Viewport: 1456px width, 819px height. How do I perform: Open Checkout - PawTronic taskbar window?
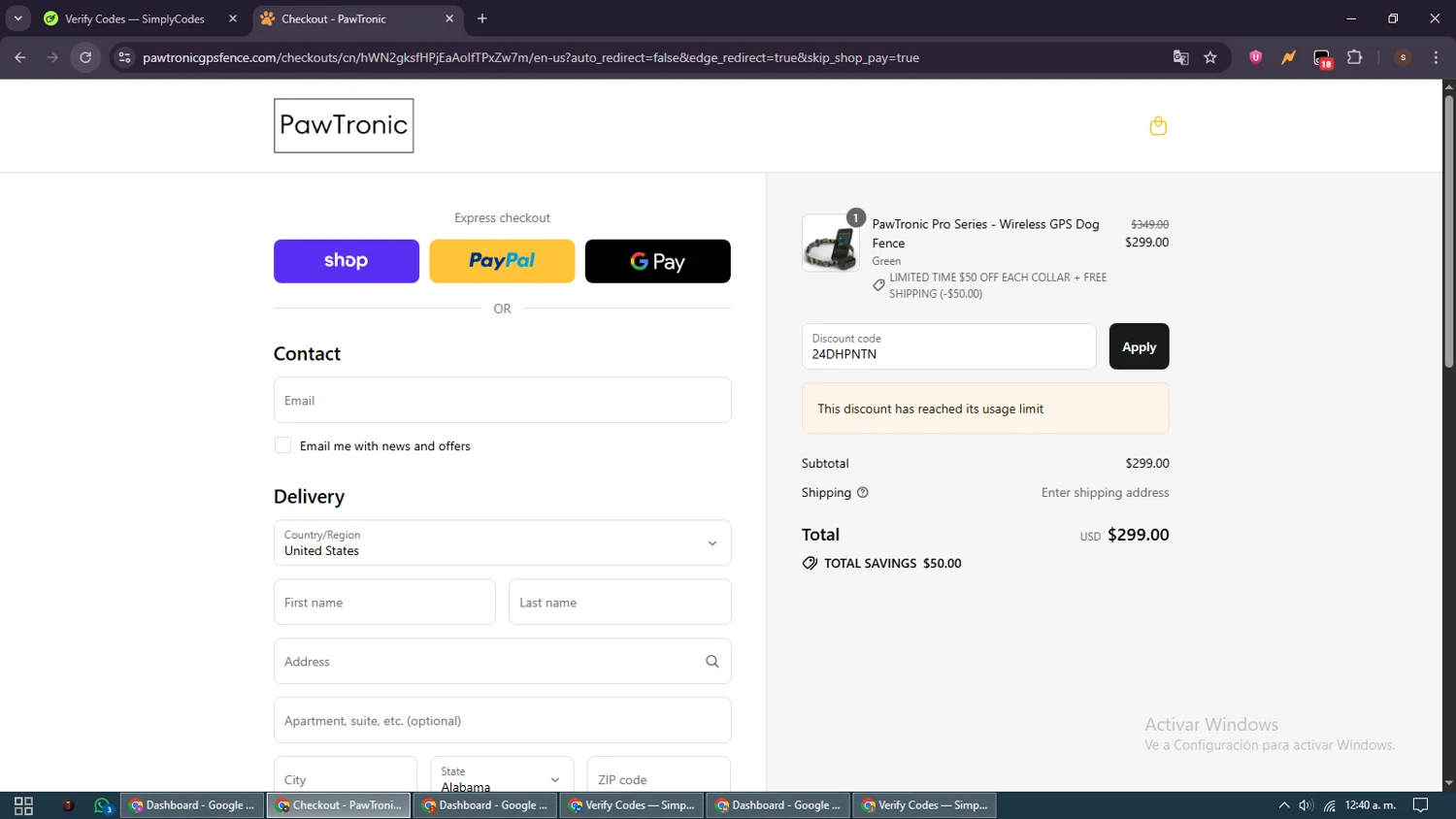coord(339,805)
